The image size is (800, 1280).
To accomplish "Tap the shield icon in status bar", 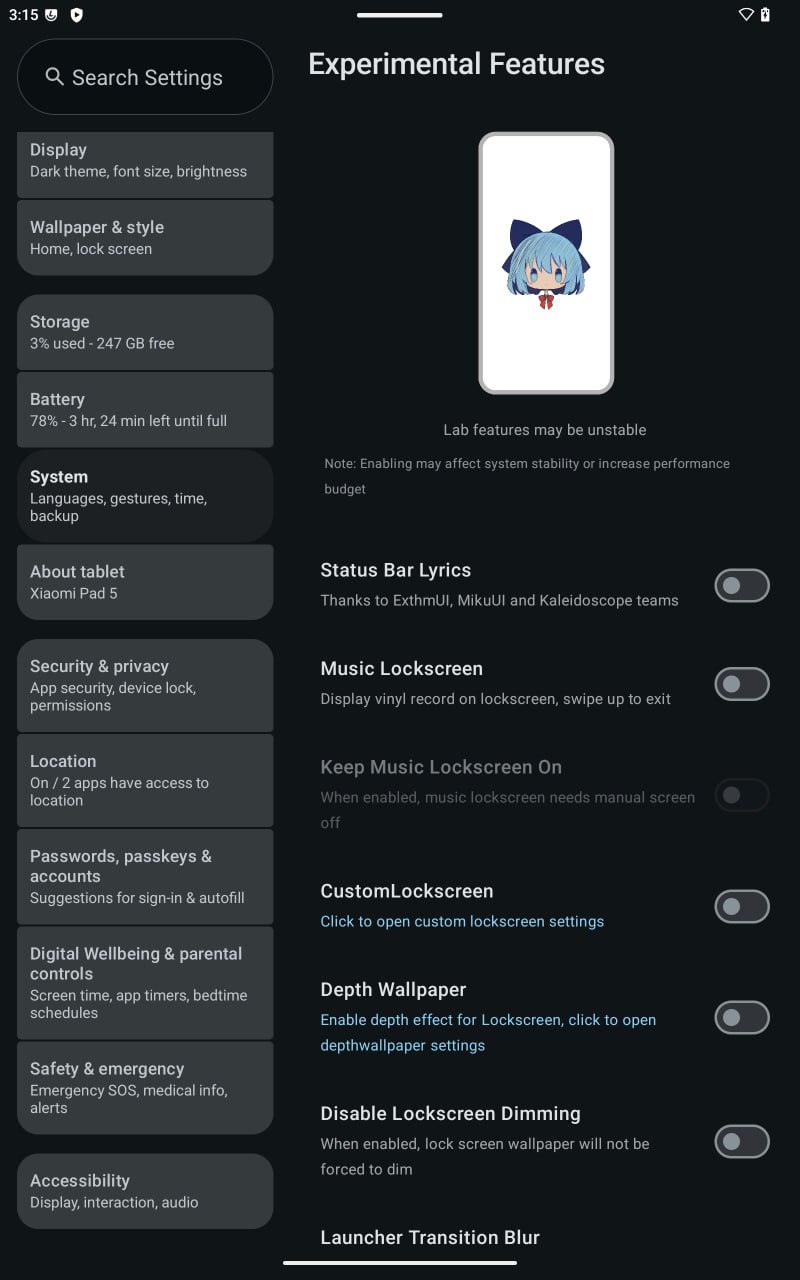I will tap(76, 15).
